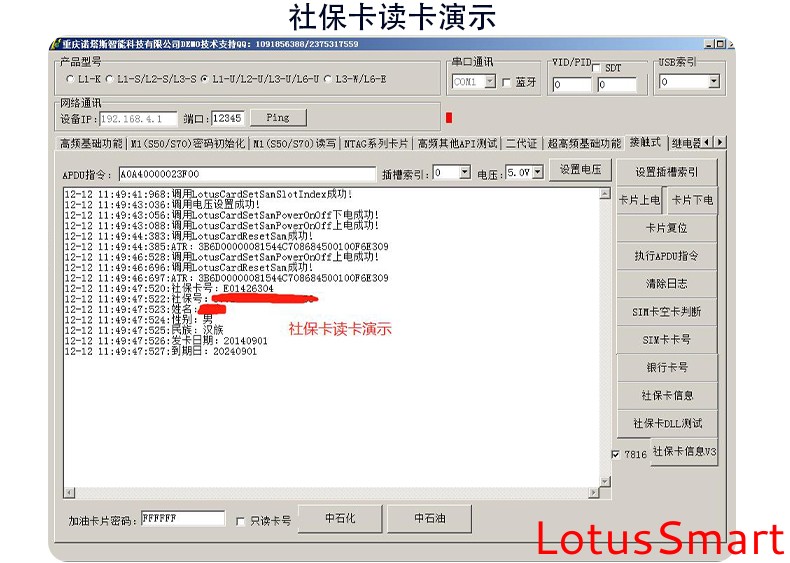Click the 社保卡信息 button
Image resolution: width=790 pixels, height=563 pixels.
[667, 396]
